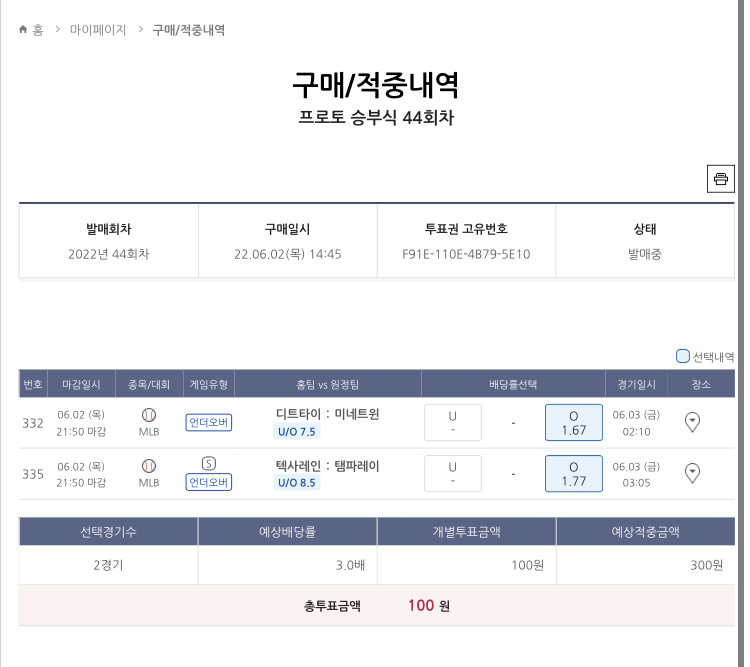Click 마감일시 column header
Screen dimensions: 750x667
point(81,384)
